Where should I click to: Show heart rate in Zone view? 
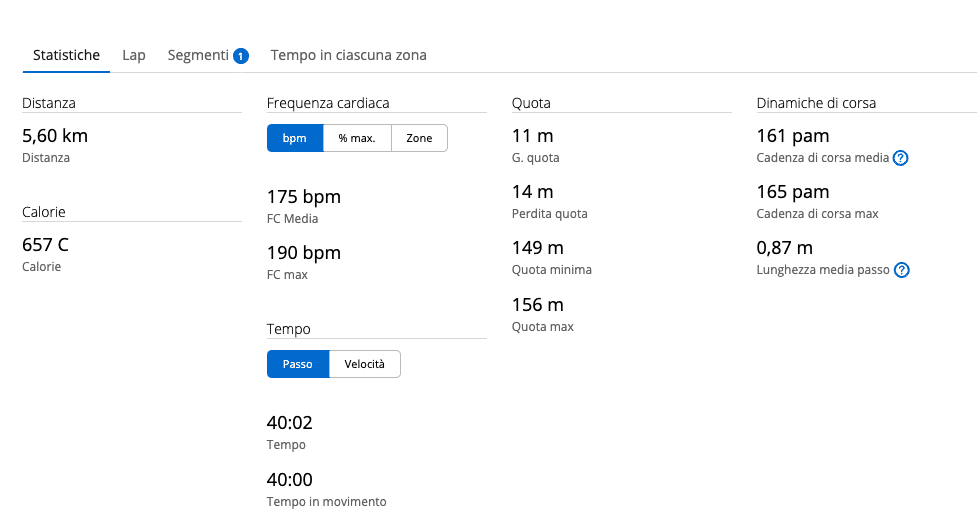point(419,138)
